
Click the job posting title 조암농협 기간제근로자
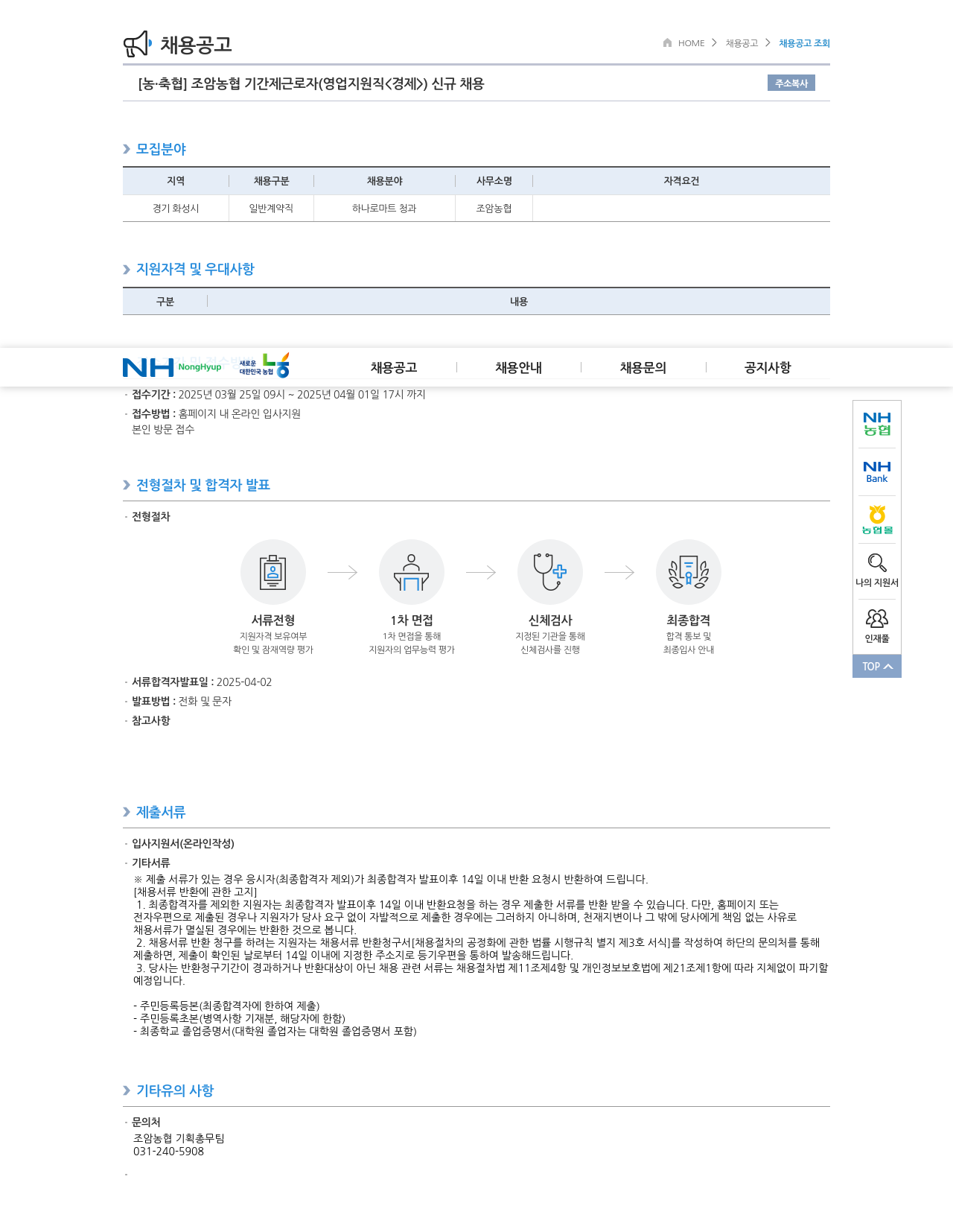pos(311,83)
